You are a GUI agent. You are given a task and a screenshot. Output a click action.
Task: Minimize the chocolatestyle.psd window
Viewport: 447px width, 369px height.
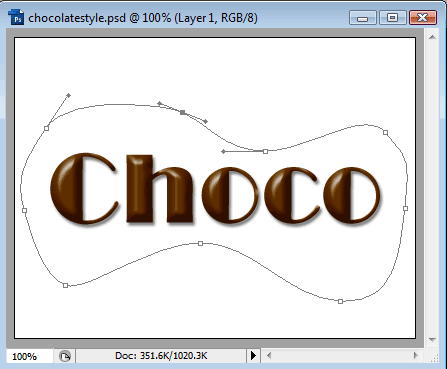[363, 18]
